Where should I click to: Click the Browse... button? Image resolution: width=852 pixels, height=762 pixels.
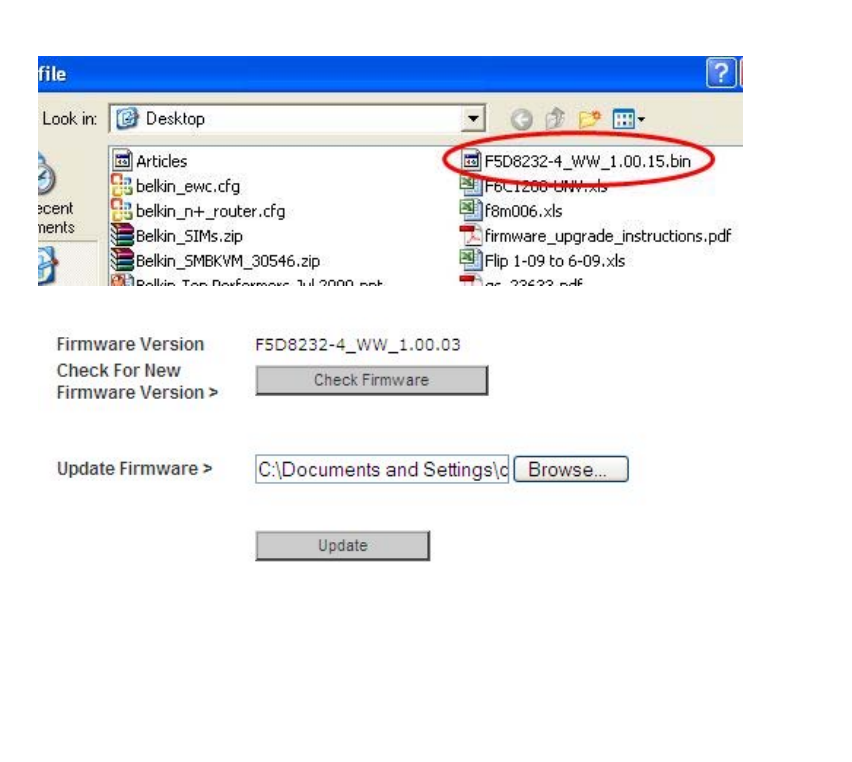pos(571,469)
